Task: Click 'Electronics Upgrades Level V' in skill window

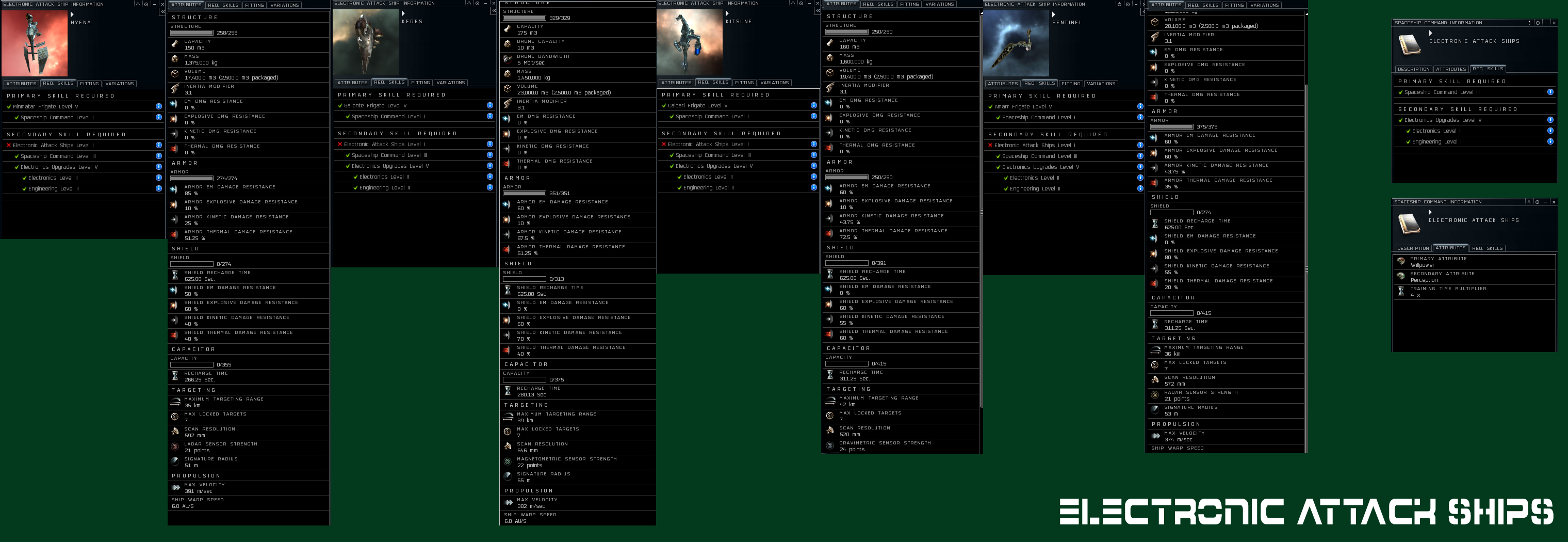Action: pos(1443,120)
